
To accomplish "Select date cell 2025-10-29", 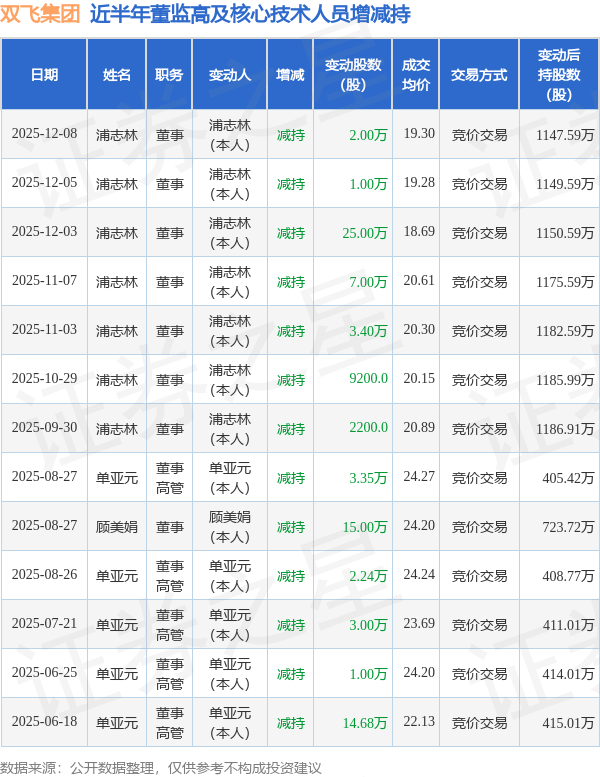I will [x=44, y=379].
